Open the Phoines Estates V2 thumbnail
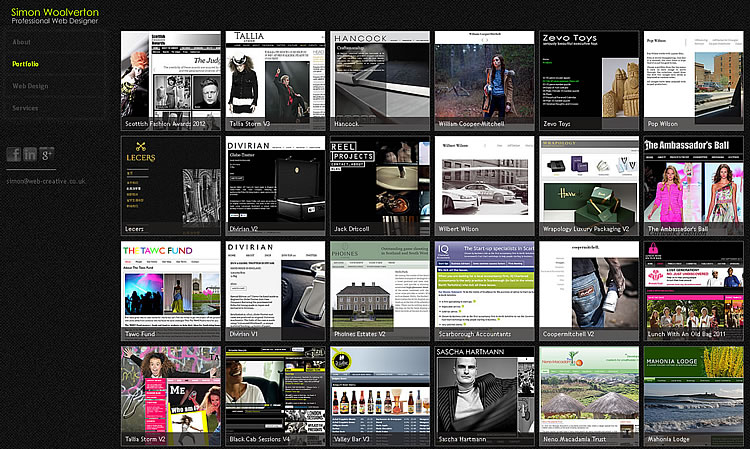750x449 pixels. pyautogui.click(x=380, y=291)
